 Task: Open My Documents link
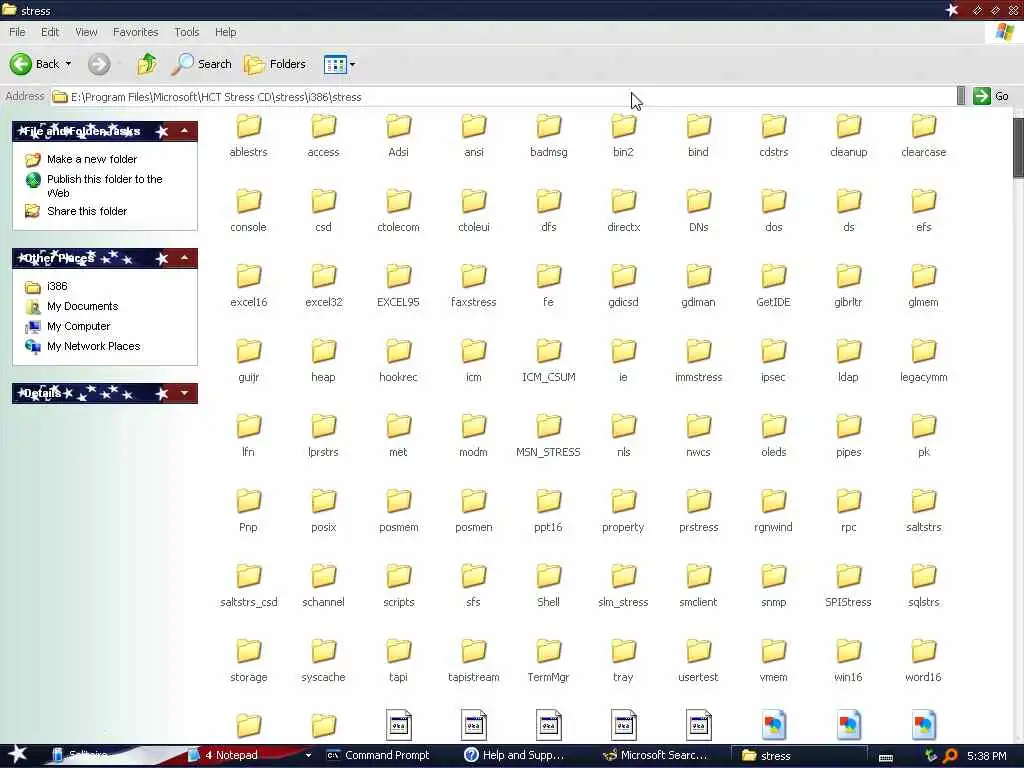click(x=82, y=306)
